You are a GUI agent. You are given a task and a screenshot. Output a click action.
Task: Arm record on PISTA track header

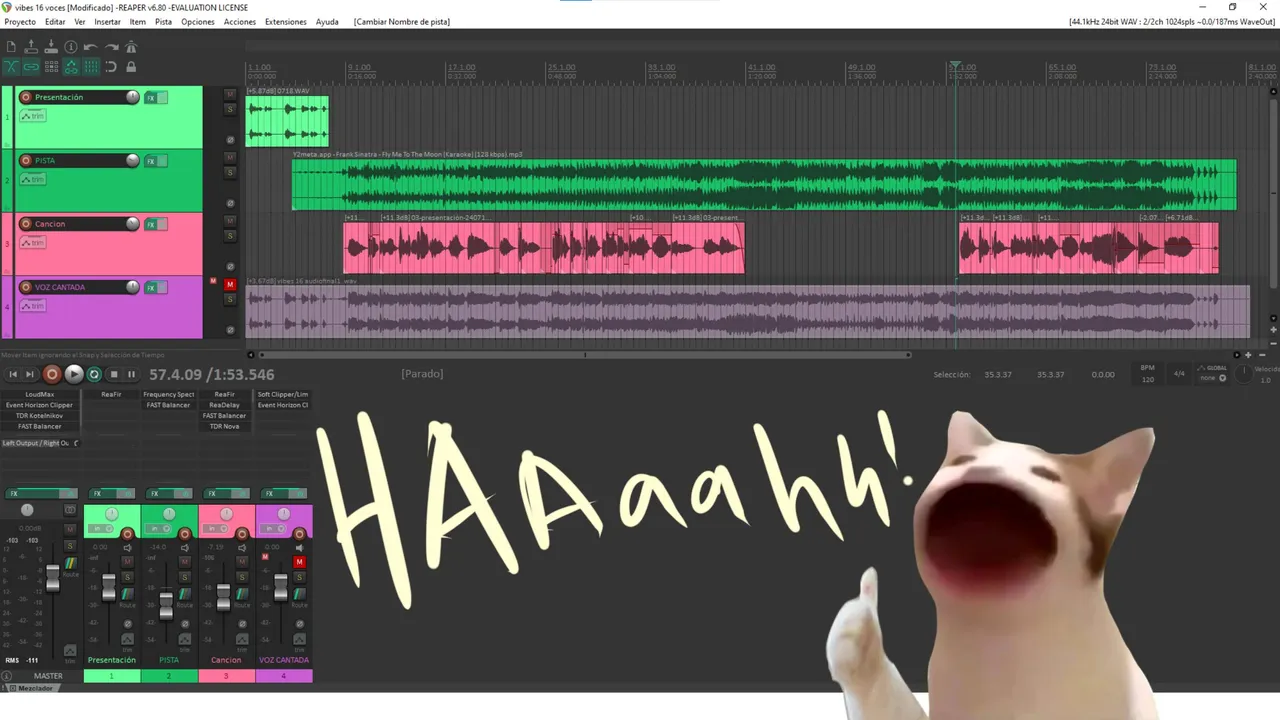point(26,161)
